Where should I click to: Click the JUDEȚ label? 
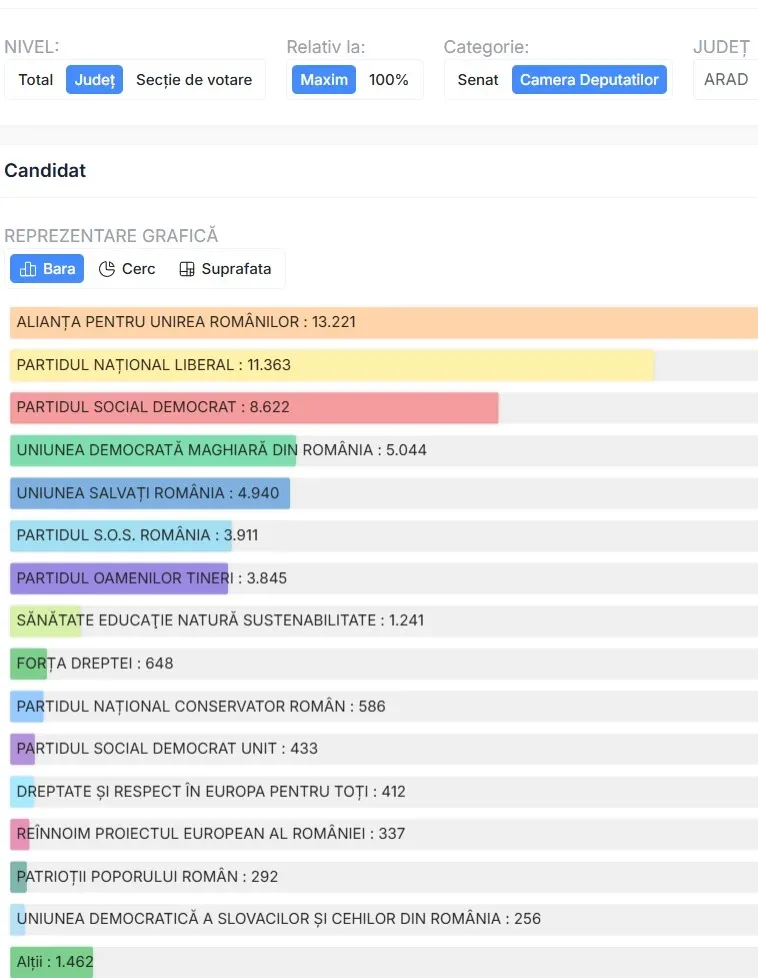[721, 47]
